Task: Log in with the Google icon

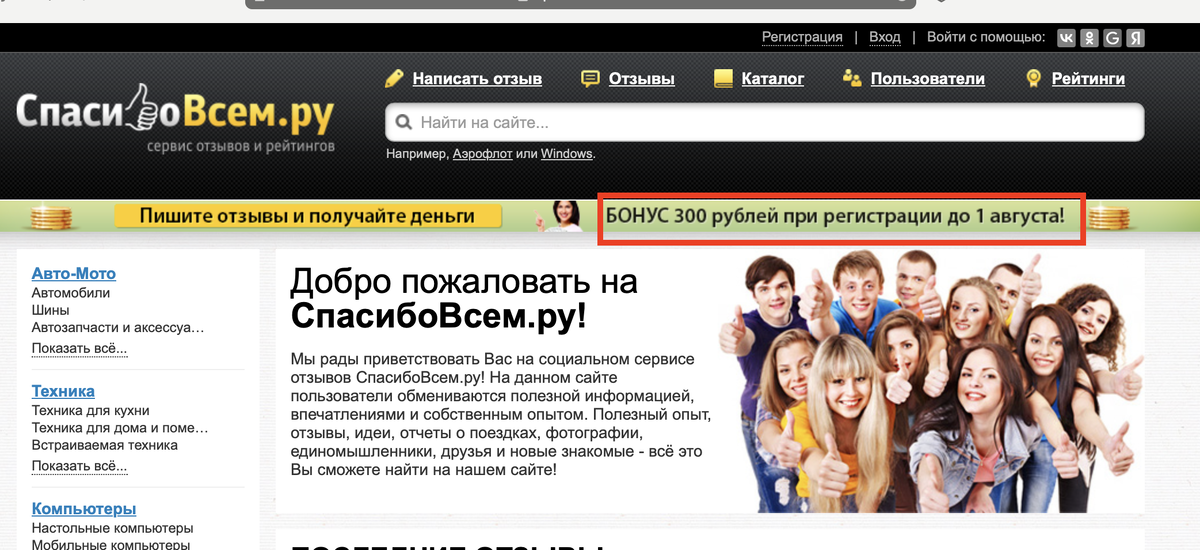Action: pyautogui.click(x=1112, y=38)
